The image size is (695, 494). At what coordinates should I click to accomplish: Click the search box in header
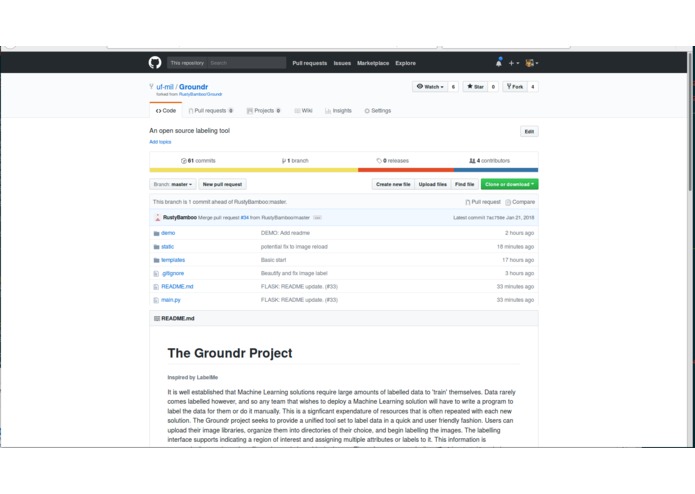(246, 63)
